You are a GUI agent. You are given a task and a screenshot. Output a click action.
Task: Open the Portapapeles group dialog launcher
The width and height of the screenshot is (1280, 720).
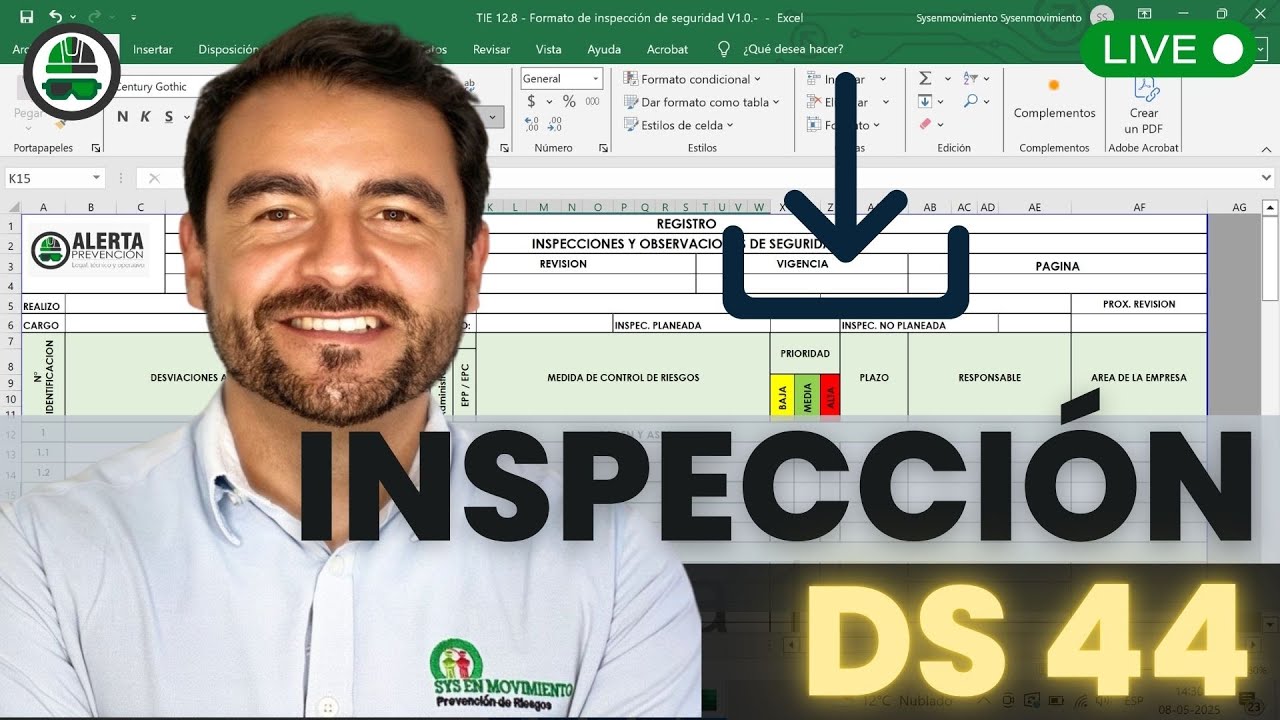coord(96,148)
